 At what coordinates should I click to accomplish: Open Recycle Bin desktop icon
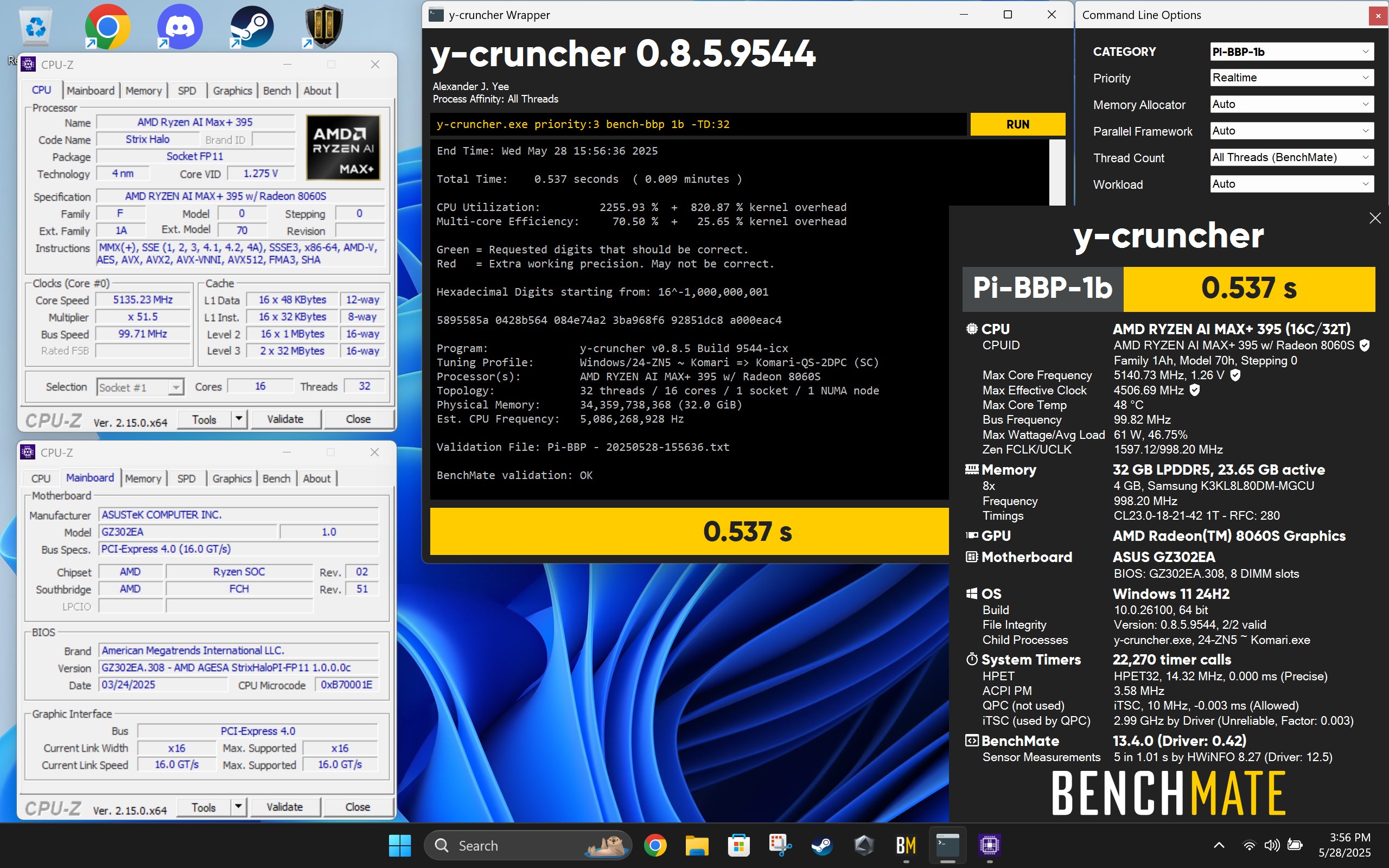36,27
